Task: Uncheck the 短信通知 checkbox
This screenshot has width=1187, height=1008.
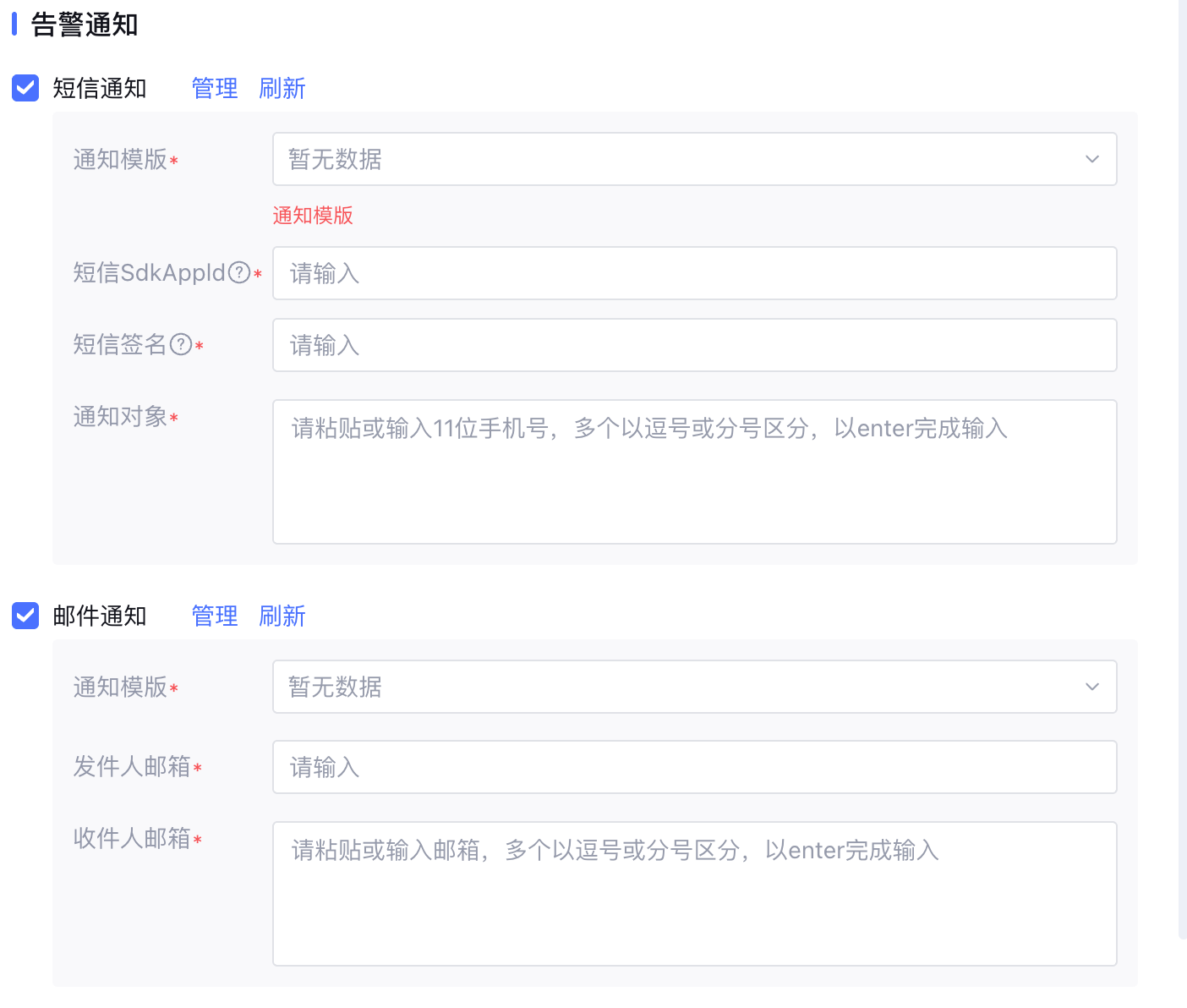Action: click(25, 88)
